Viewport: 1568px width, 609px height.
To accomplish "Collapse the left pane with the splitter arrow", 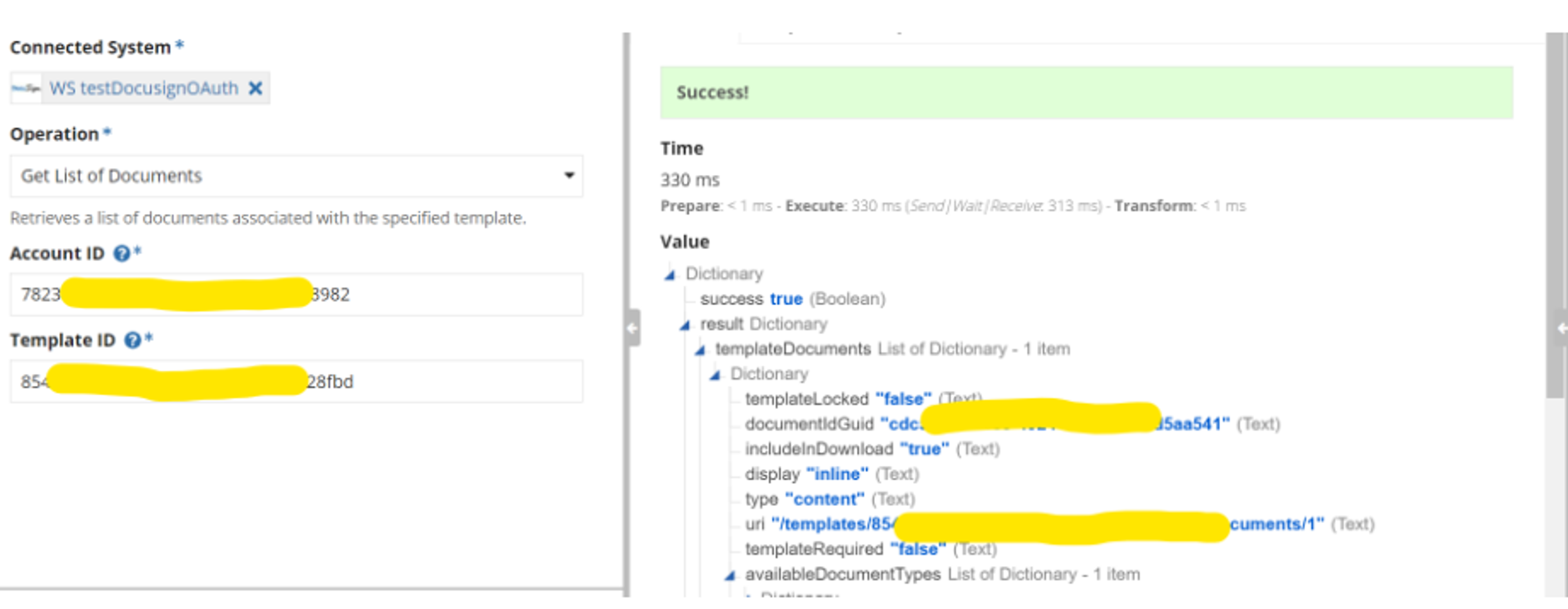I will 633,328.
